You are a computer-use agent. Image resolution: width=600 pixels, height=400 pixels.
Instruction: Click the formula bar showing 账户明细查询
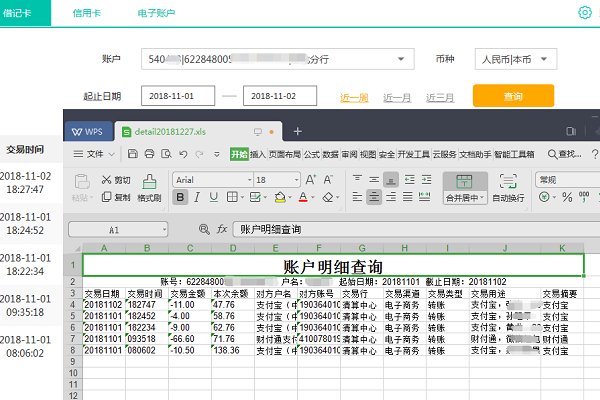tap(416, 229)
